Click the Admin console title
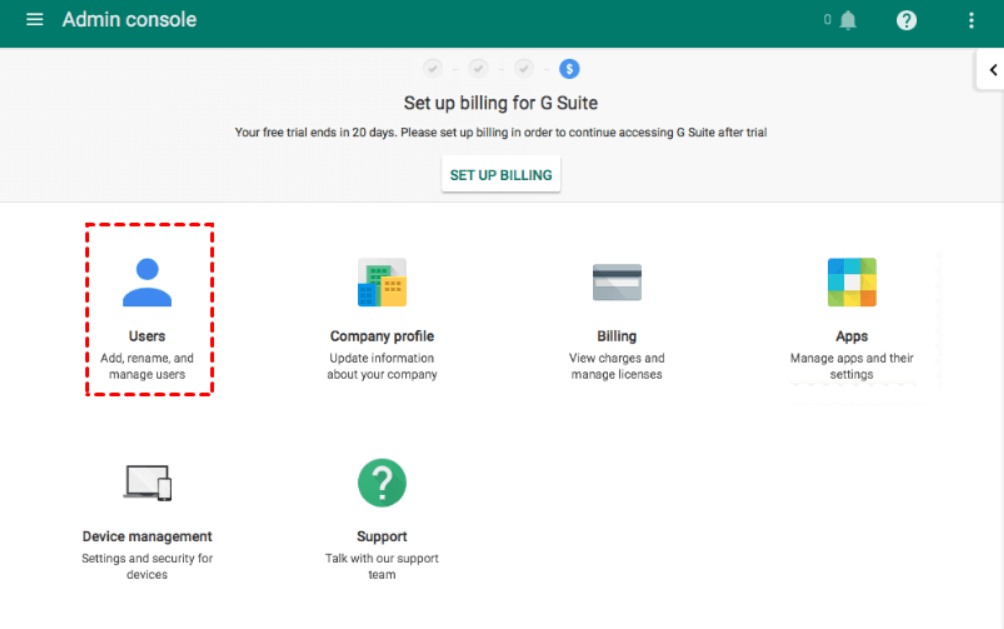Screen dimensions: 1004x629 tap(129, 20)
